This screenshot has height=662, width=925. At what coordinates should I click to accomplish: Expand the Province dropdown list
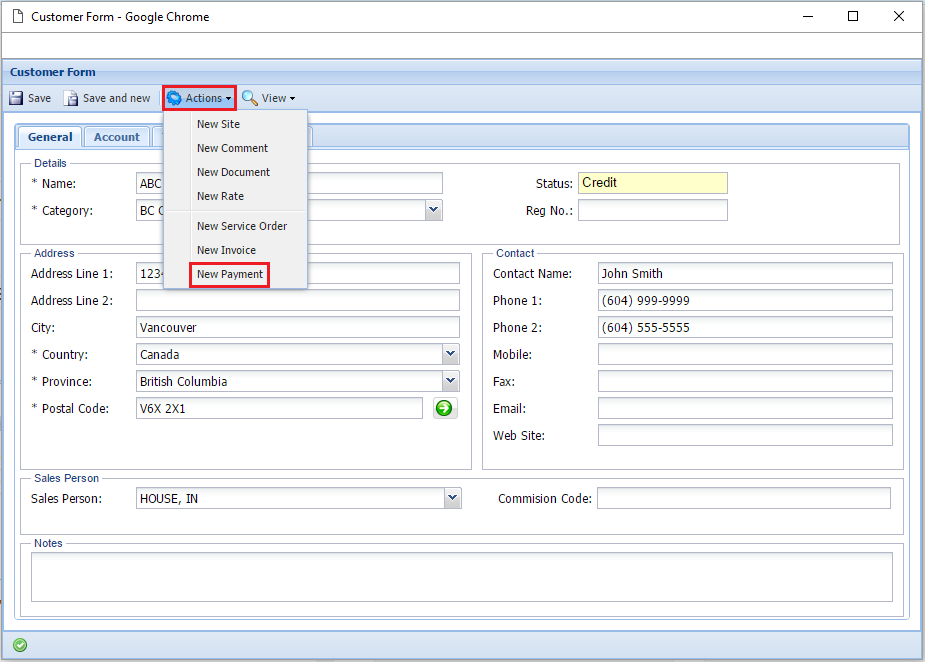(450, 381)
